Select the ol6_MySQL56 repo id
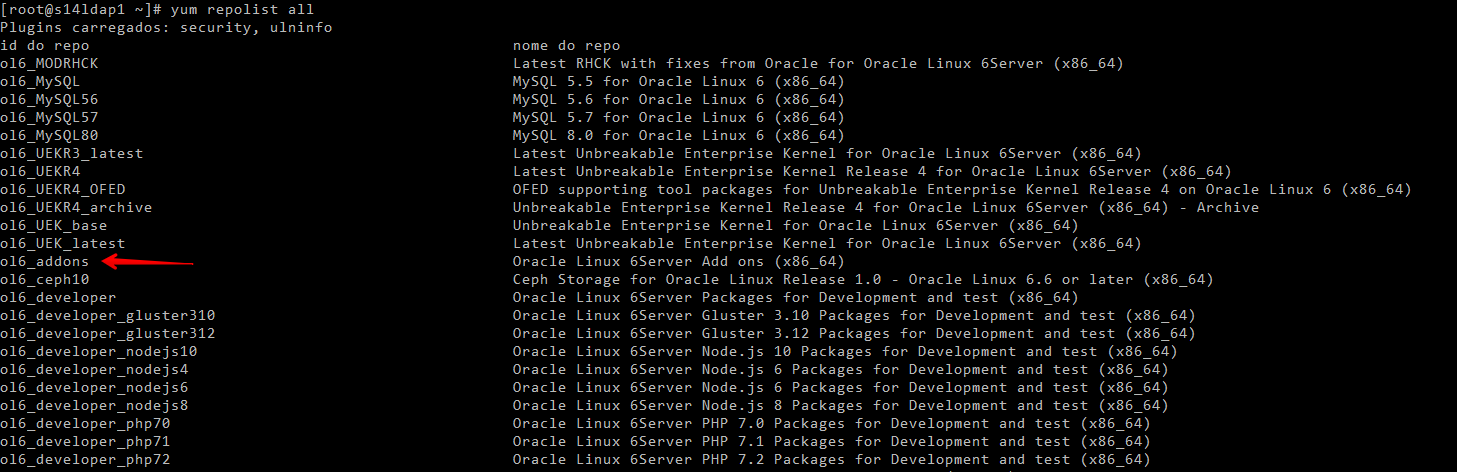The image size is (1457, 472). 49,100
